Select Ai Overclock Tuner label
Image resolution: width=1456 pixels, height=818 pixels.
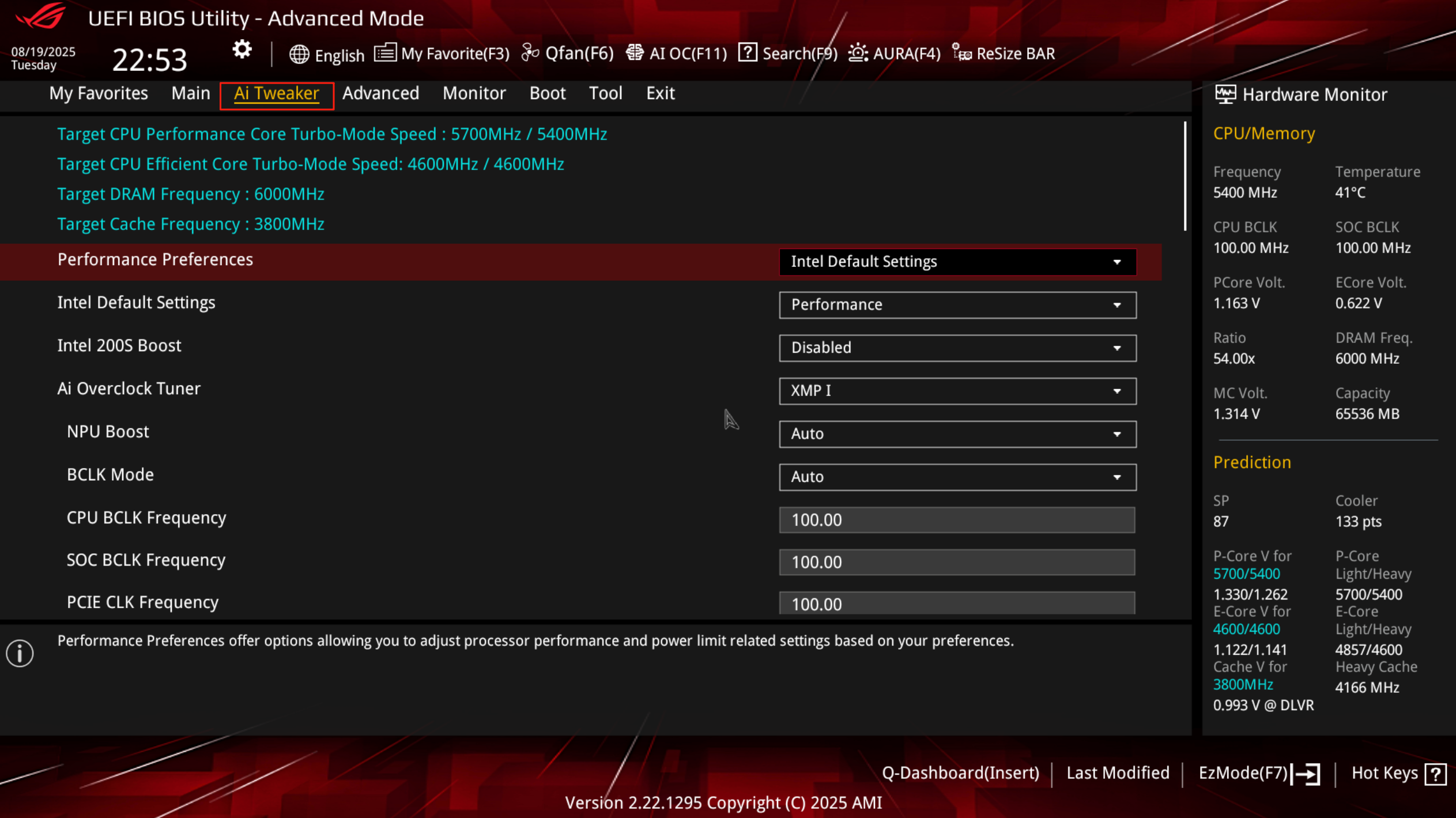(x=129, y=389)
